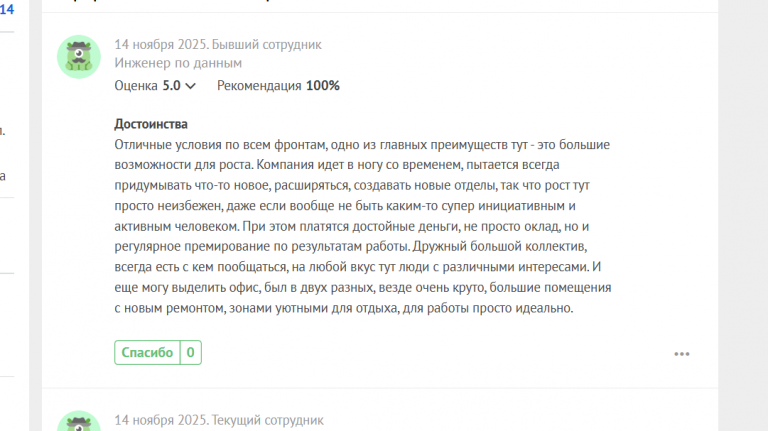Expand the chevron next to Оценка 5.0
Viewport: 768px width, 431px height.
191,86
